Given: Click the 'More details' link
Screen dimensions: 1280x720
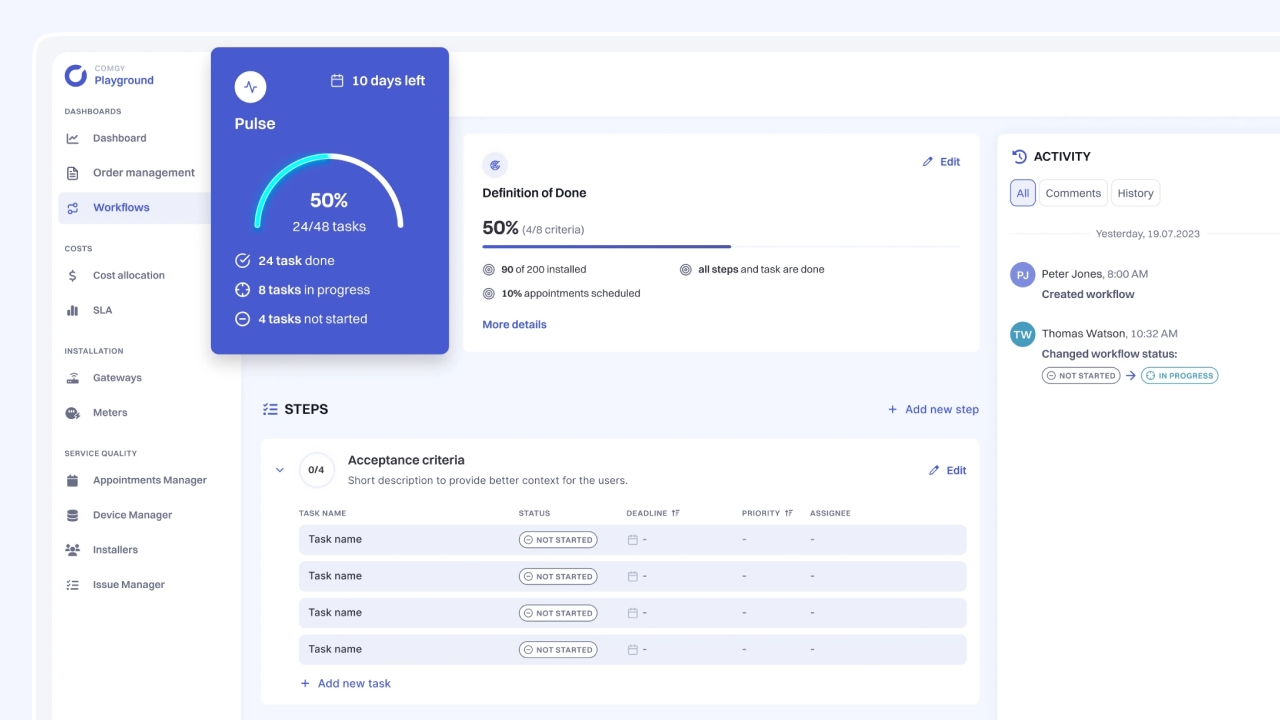Looking at the screenshot, I should 514,324.
